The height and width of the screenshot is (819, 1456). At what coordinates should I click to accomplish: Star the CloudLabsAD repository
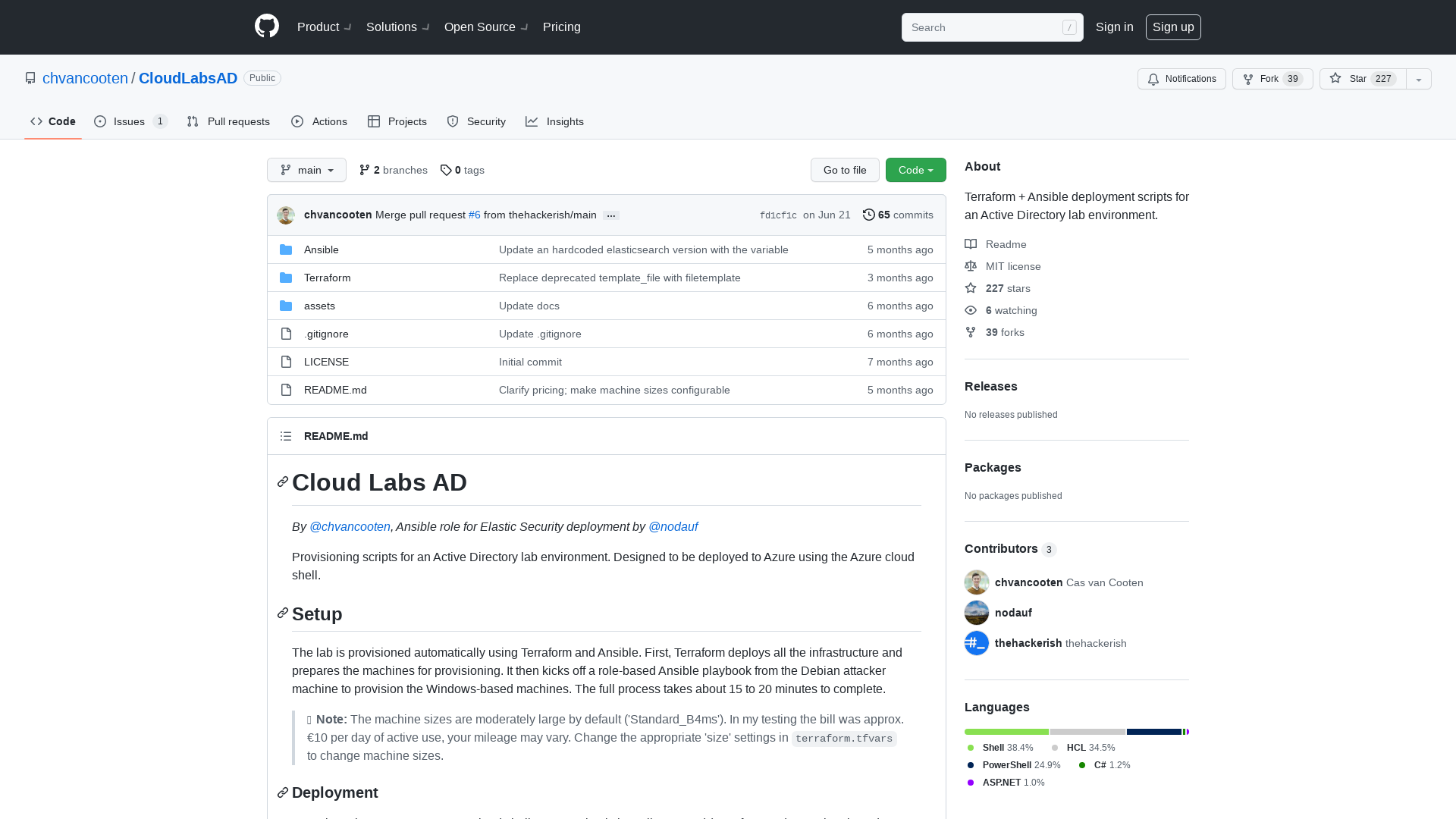pos(1363,79)
